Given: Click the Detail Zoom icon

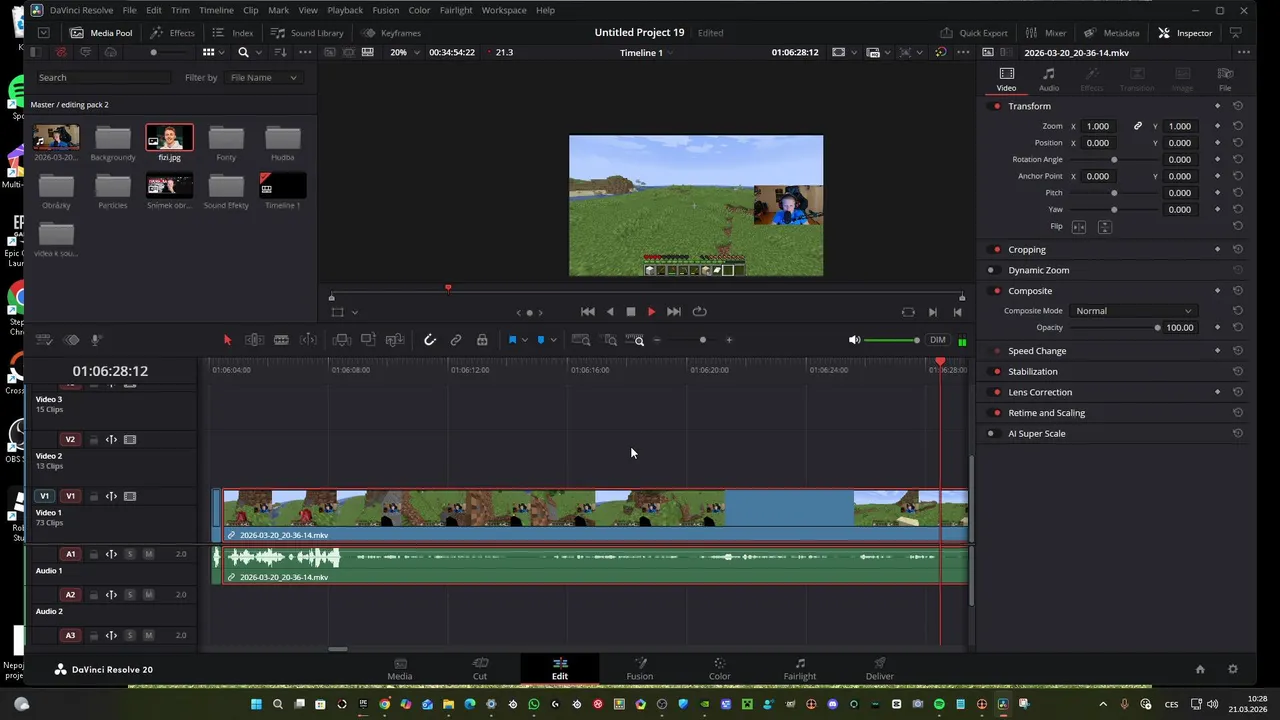Looking at the screenshot, I should click(x=610, y=340).
